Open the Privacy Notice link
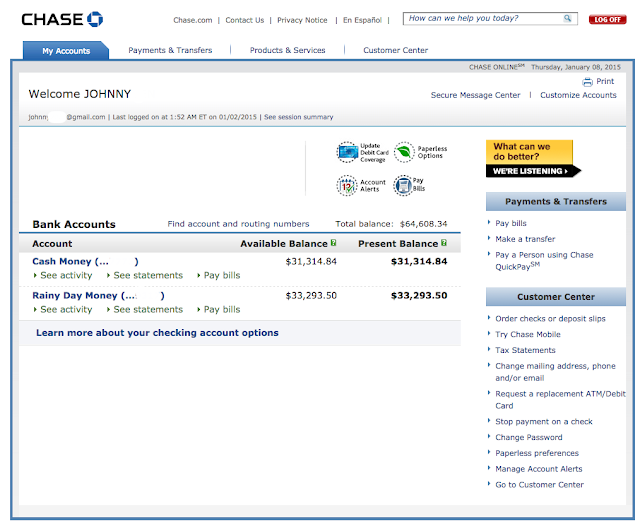Screen dimensions: 640x526 click(x=302, y=20)
